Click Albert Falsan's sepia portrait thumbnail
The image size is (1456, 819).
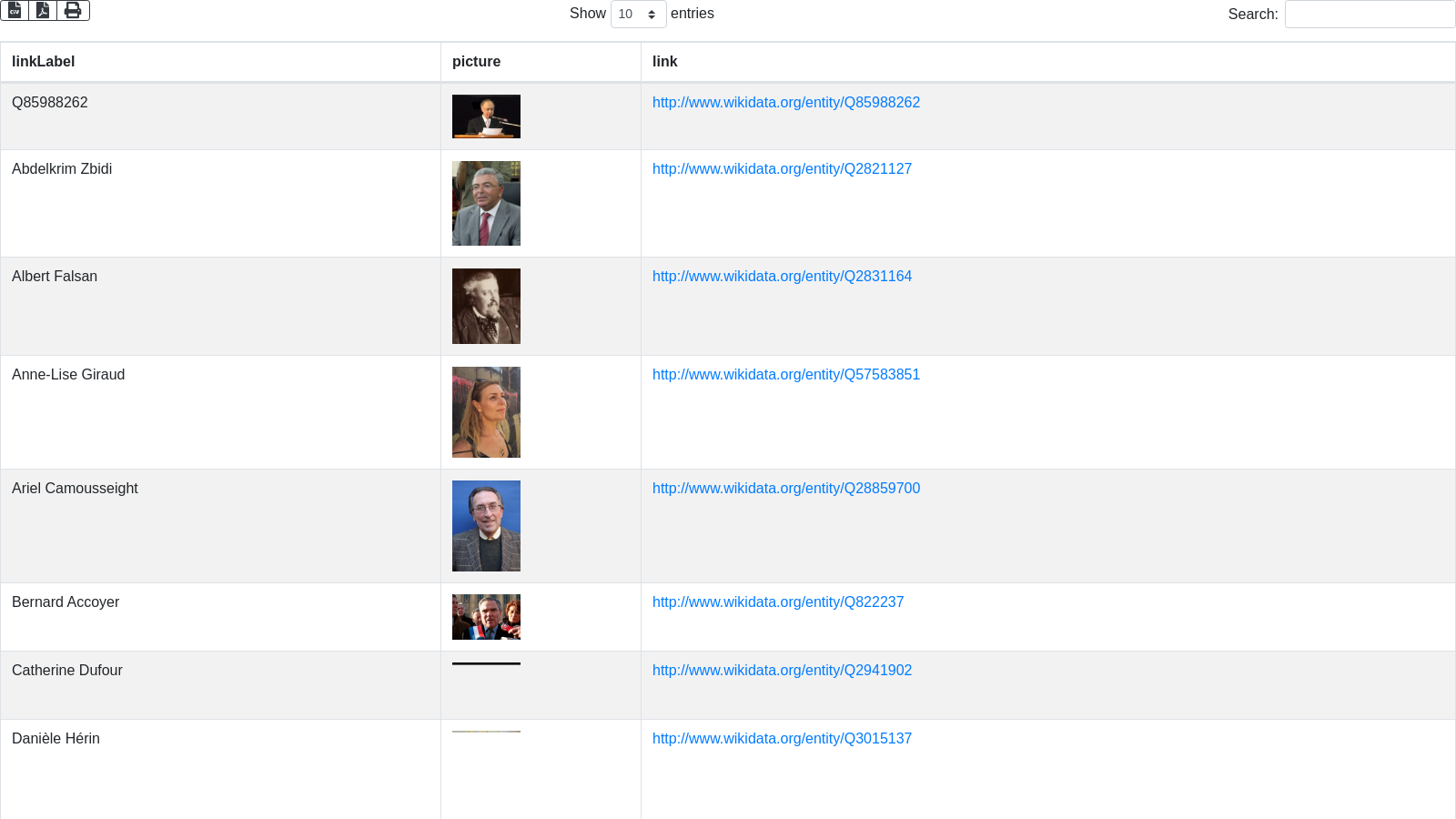pyautogui.click(x=486, y=306)
